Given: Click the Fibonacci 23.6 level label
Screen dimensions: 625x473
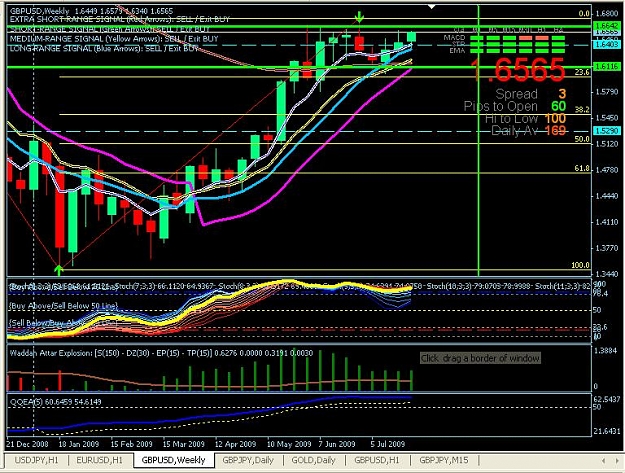Looking at the screenshot, I should 582,72.
